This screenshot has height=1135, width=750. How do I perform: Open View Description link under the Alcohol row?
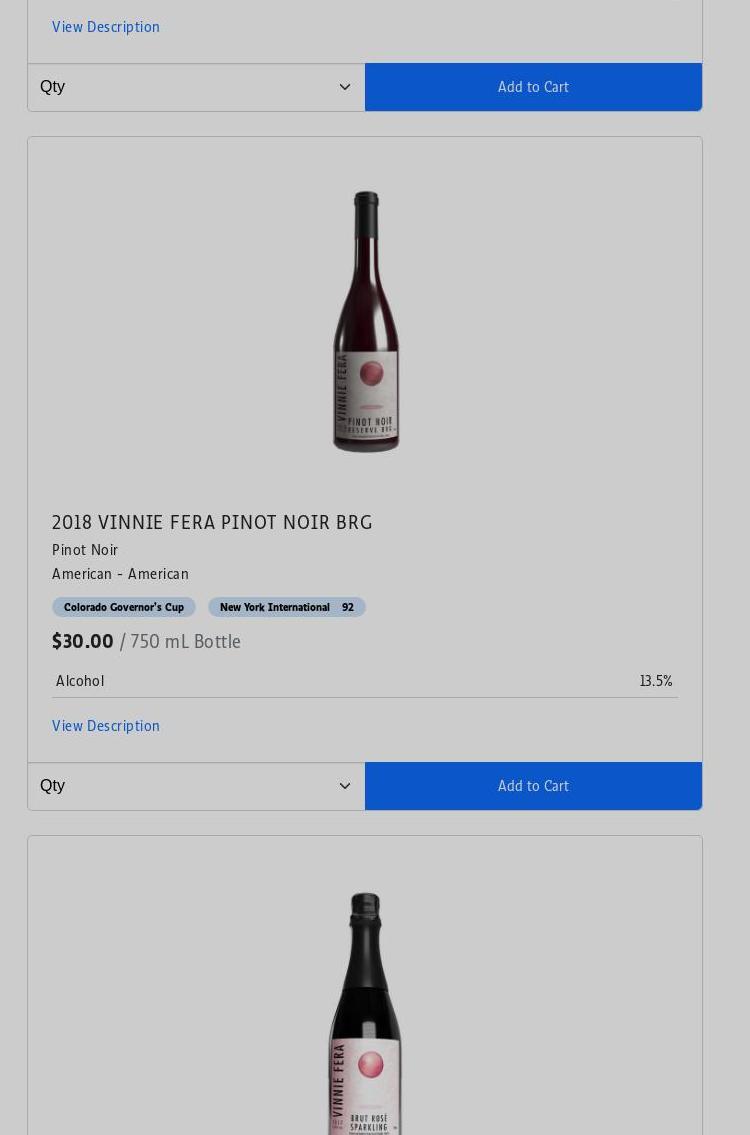click(106, 726)
